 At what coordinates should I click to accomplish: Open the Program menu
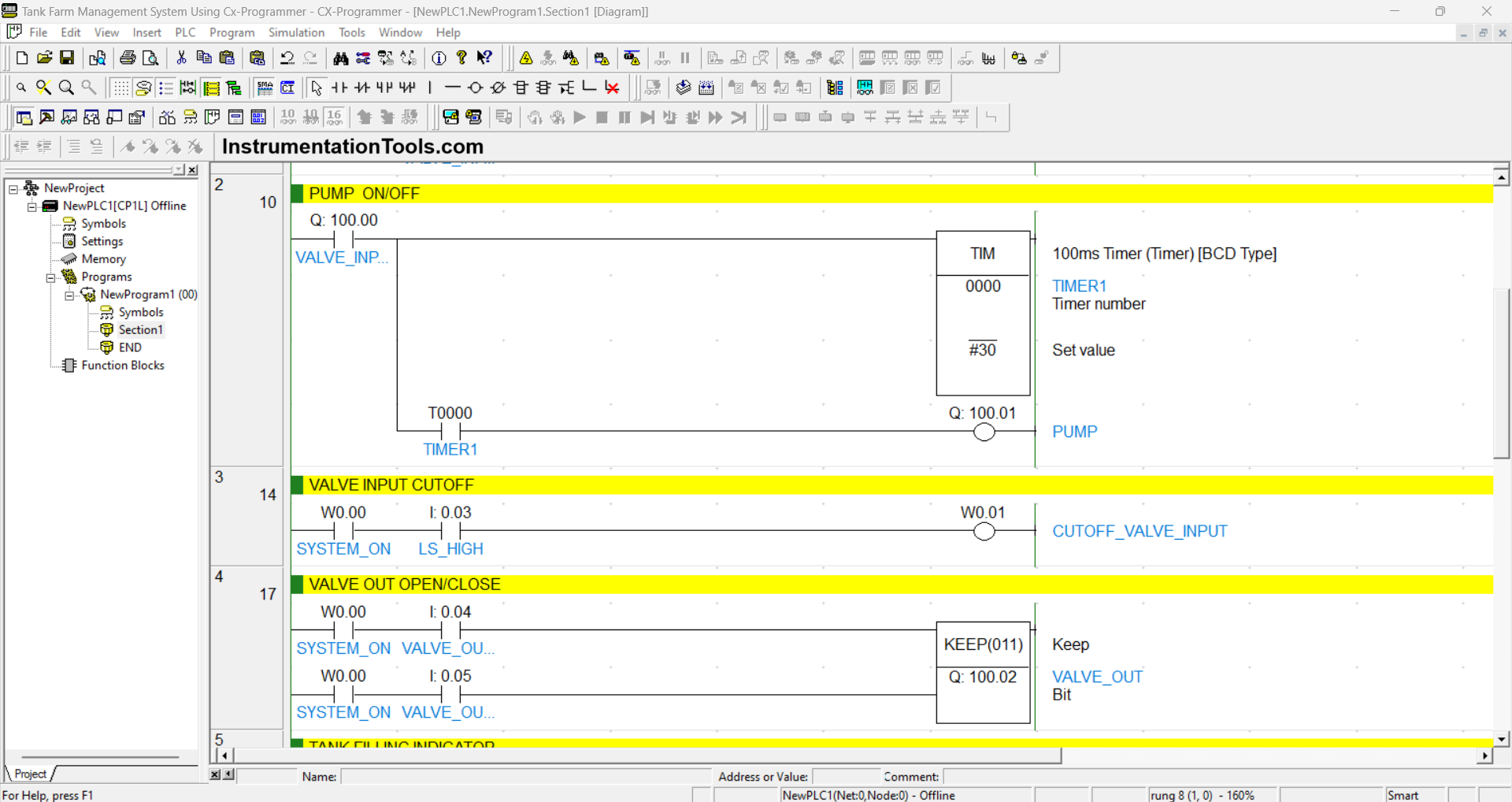[x=232, y=32]
